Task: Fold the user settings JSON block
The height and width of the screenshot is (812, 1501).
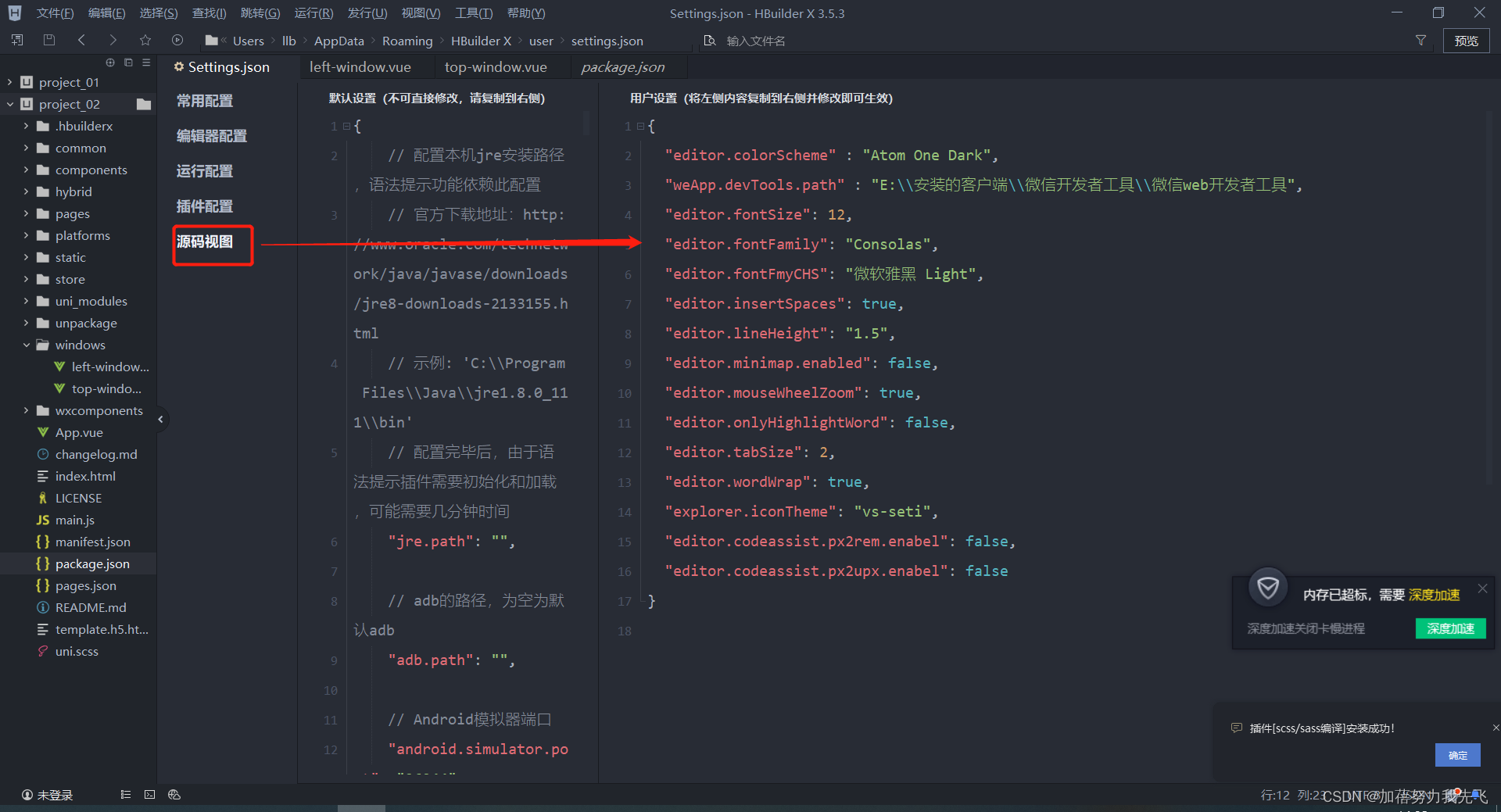Action: 640,126
